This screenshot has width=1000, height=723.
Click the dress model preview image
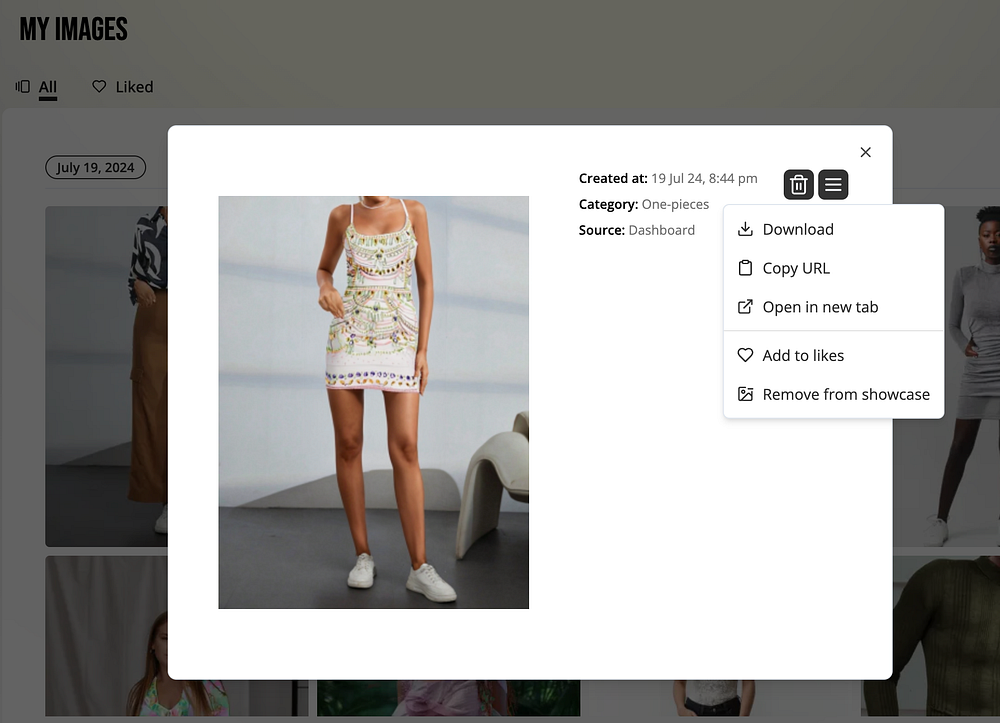[374, 402]
